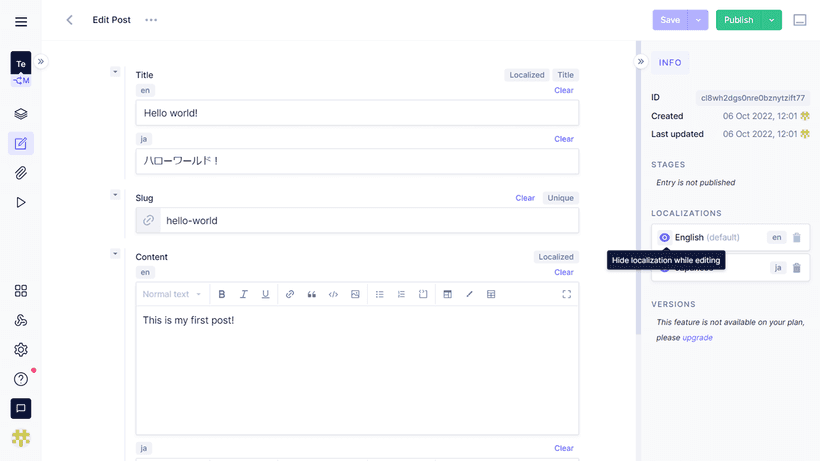Clear the Japanese title

(x=564, y=139)
